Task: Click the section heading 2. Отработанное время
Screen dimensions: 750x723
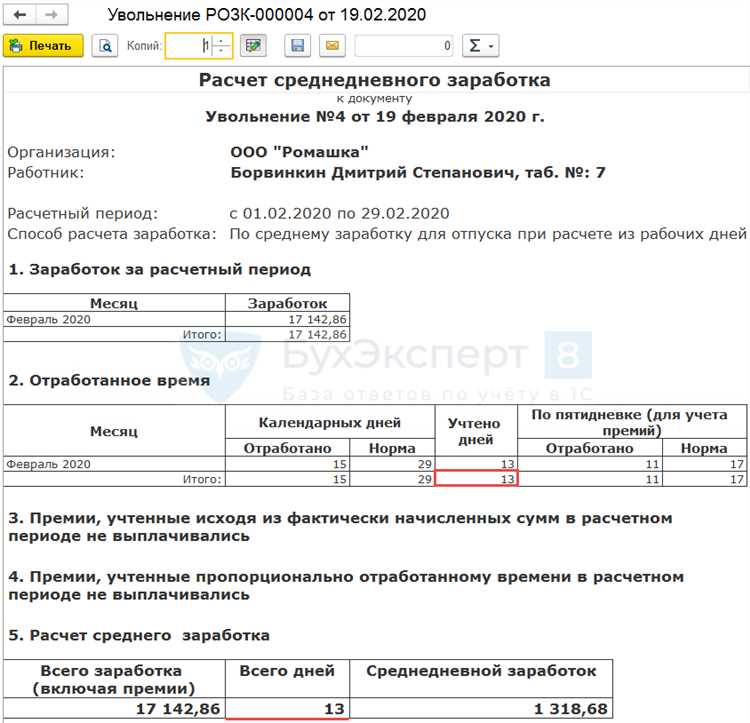Action: [110, 381]
